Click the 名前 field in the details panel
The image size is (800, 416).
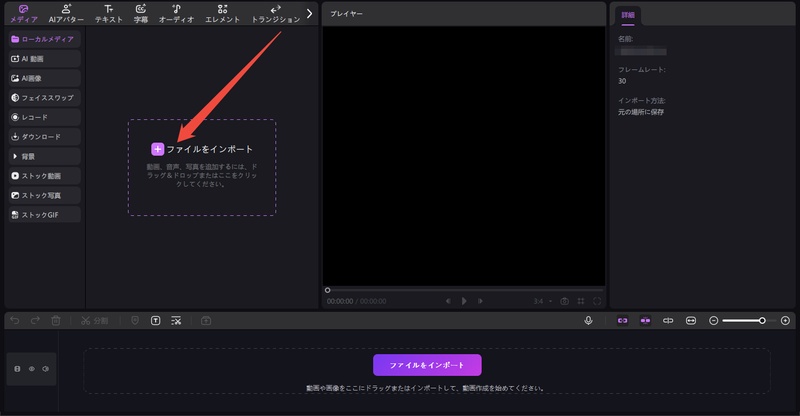click(x=641, y=52)
